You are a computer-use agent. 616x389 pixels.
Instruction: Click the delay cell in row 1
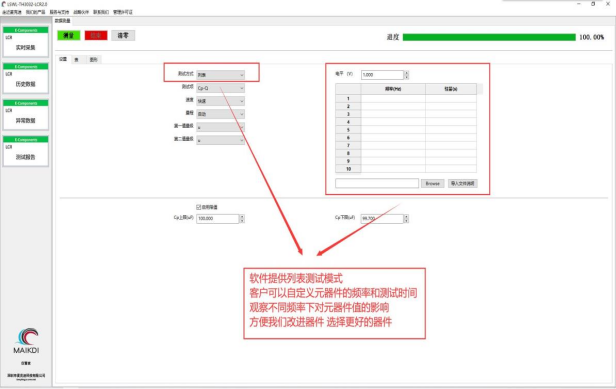tap(451, 99)
